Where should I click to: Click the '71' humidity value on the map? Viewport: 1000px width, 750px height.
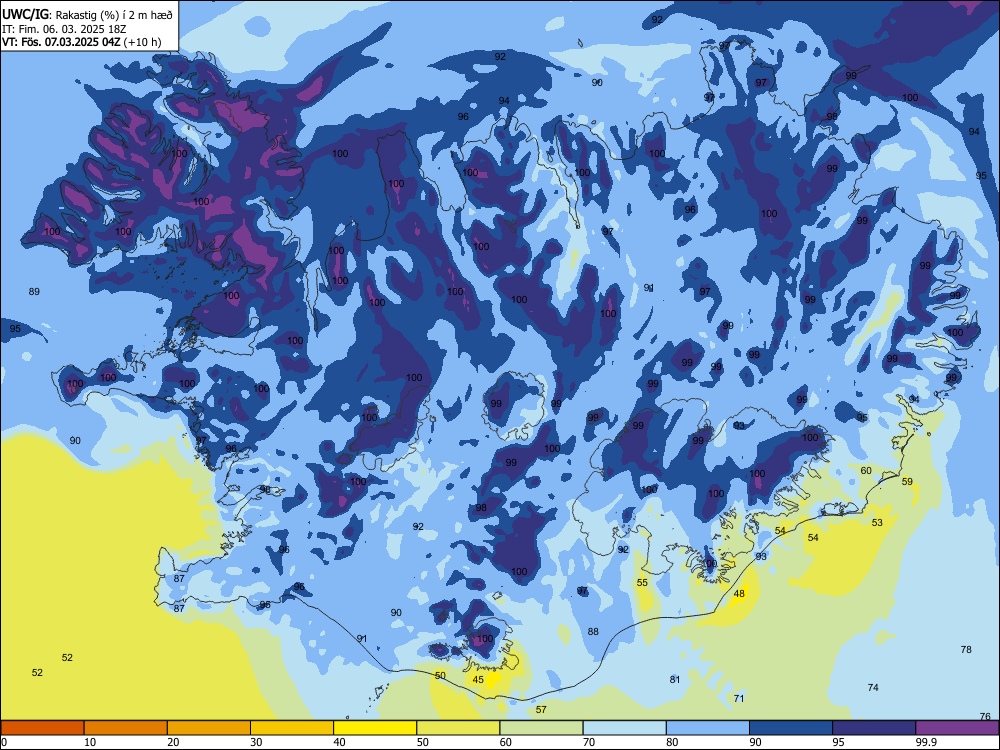(x=739, y=699)
